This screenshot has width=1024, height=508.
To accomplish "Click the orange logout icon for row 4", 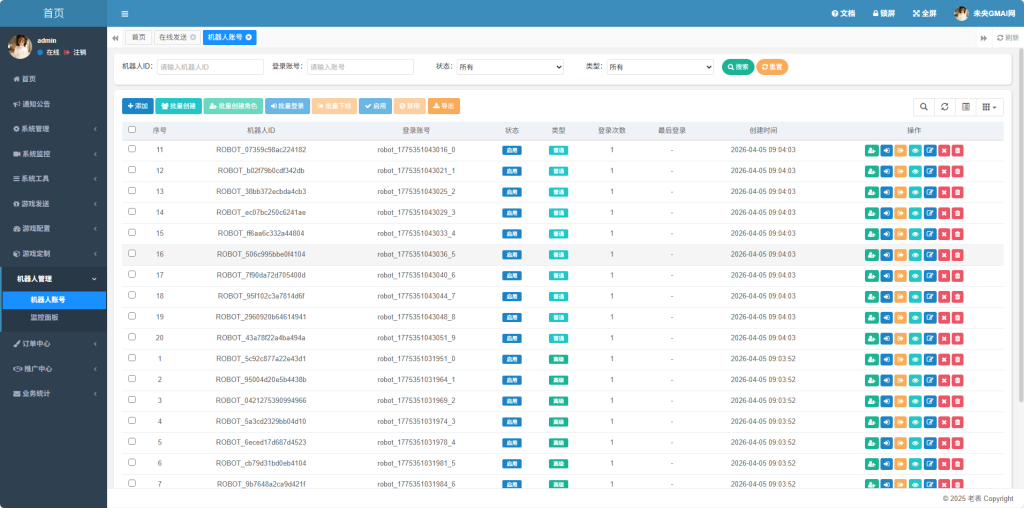I will [901, 422].
